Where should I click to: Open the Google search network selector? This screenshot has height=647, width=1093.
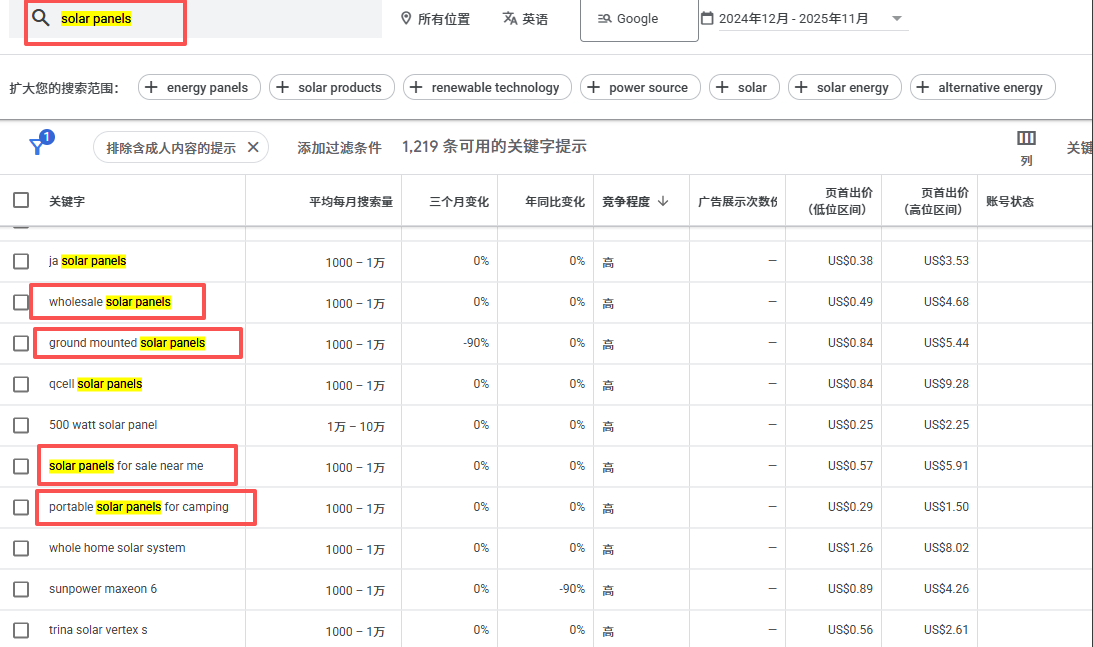coord(638,19)
